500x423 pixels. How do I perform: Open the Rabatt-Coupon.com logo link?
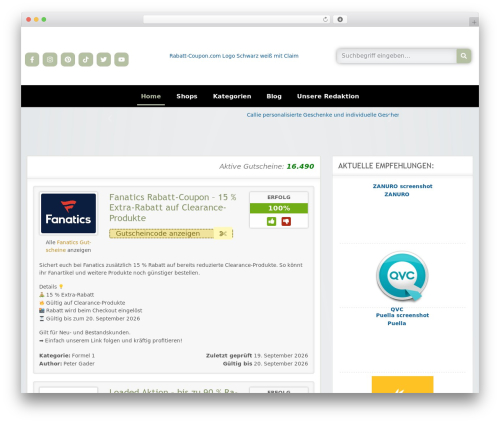click(234, 56)
